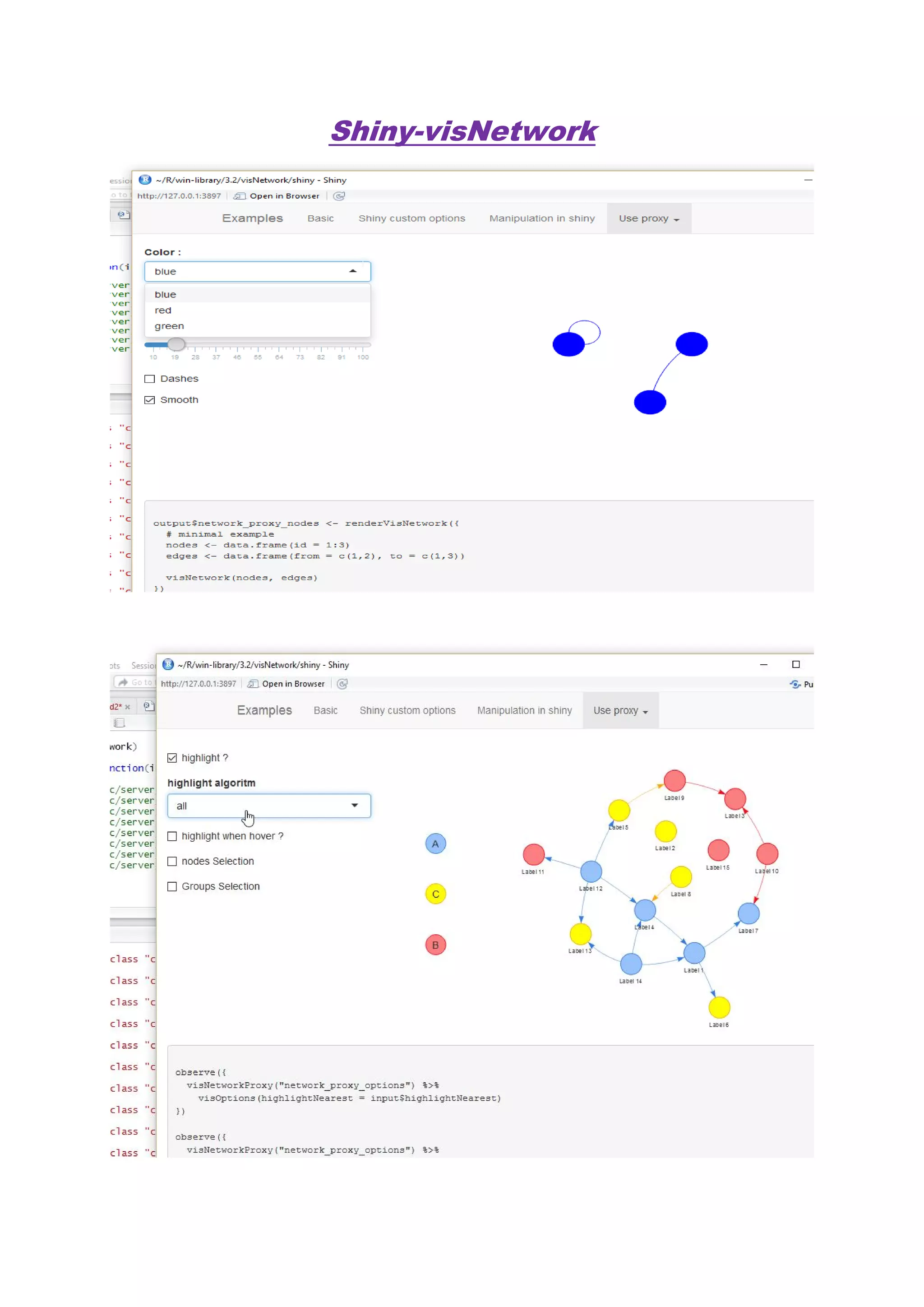Open Basic tab in the highlight example window
Viewport: 924px width, 1307px height.
(325, 710)
